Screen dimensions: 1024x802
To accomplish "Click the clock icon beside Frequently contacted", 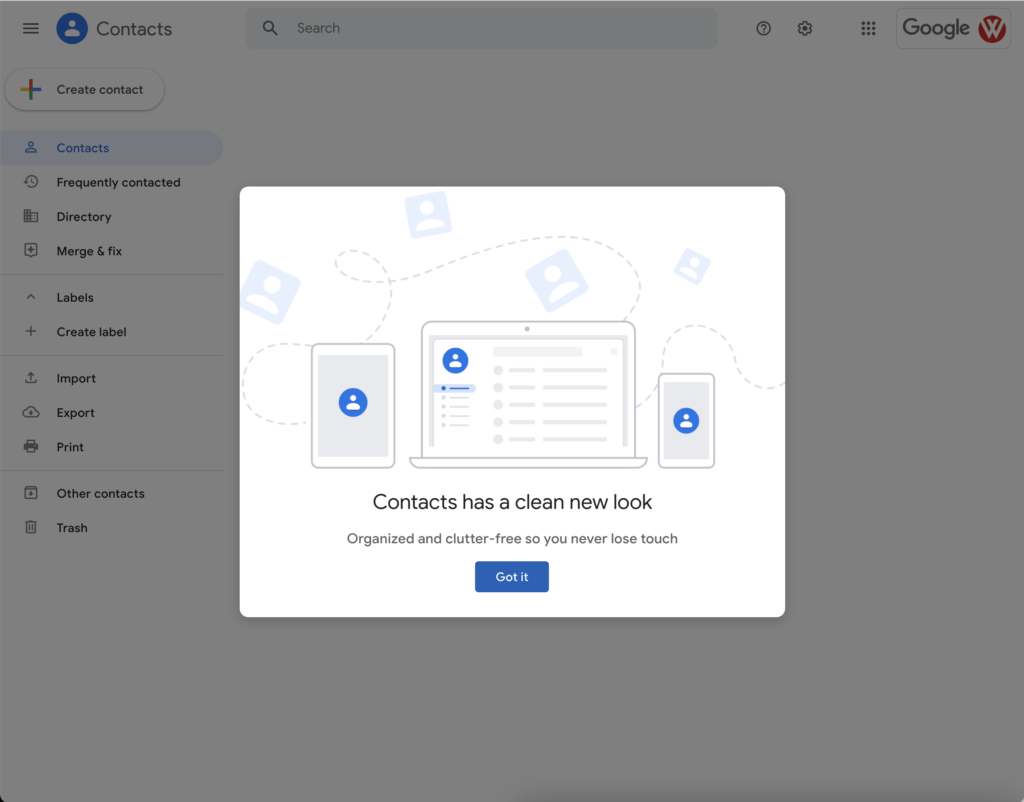I will 31,182.
